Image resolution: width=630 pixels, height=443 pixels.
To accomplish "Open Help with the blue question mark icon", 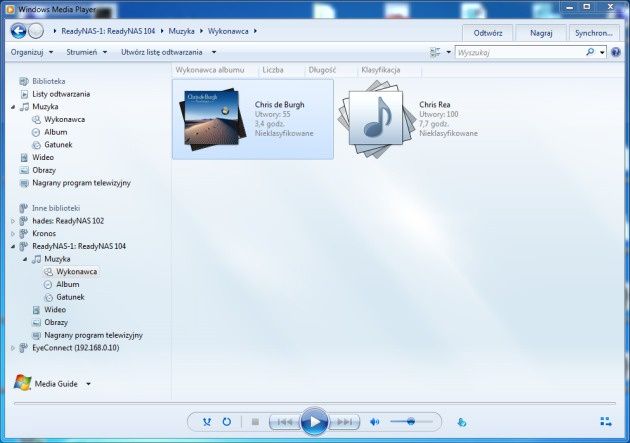I will (616, 52).
